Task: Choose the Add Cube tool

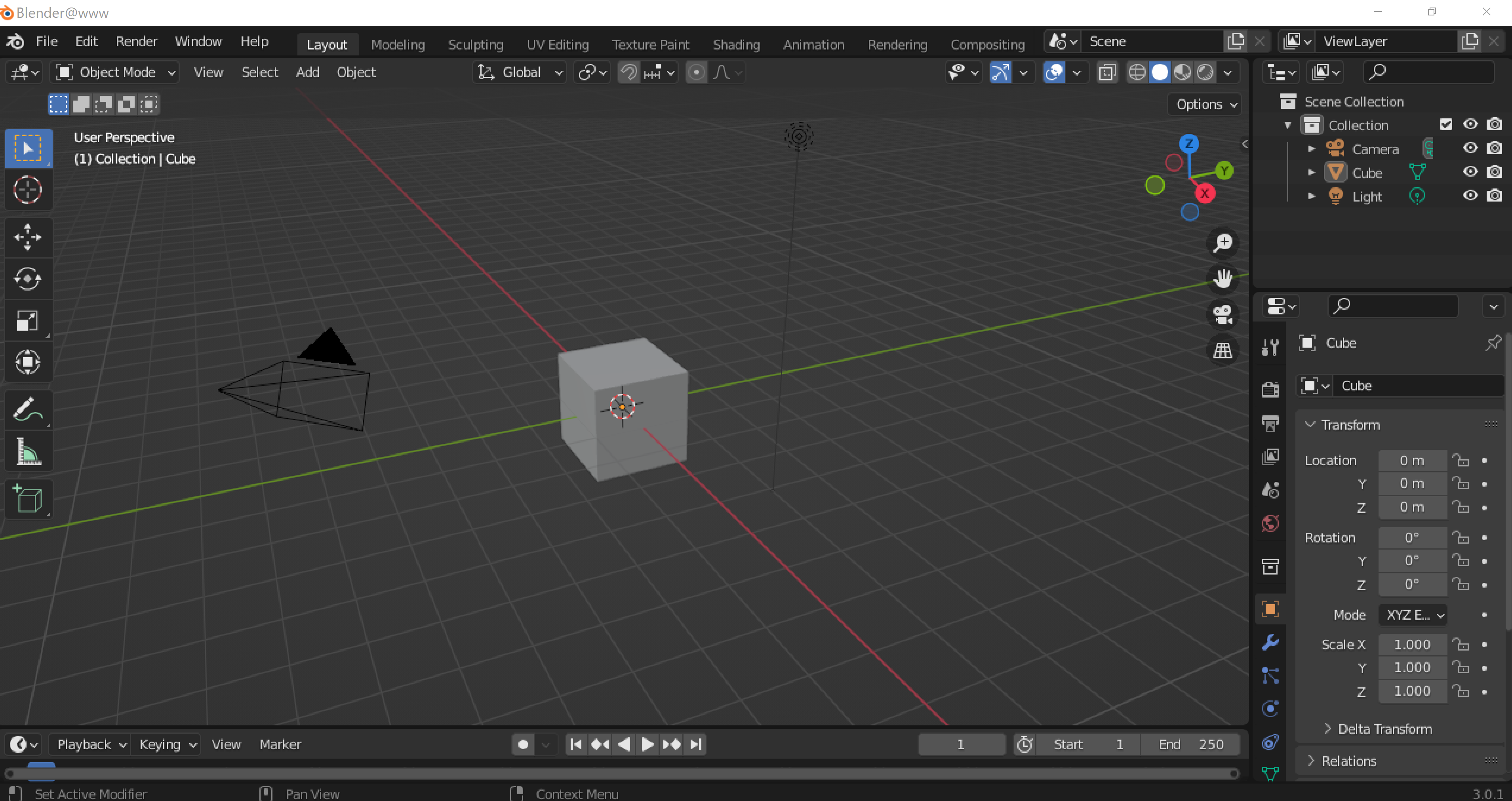Action: pyautogui.click(x=28, y=499)
